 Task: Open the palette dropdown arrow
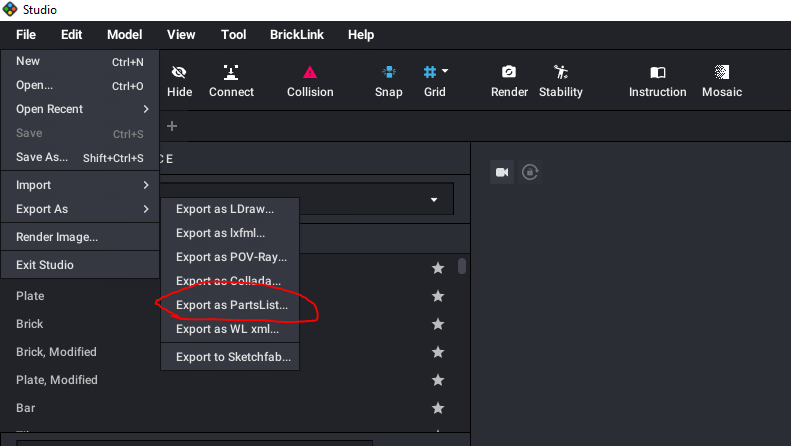pos(434,200)
